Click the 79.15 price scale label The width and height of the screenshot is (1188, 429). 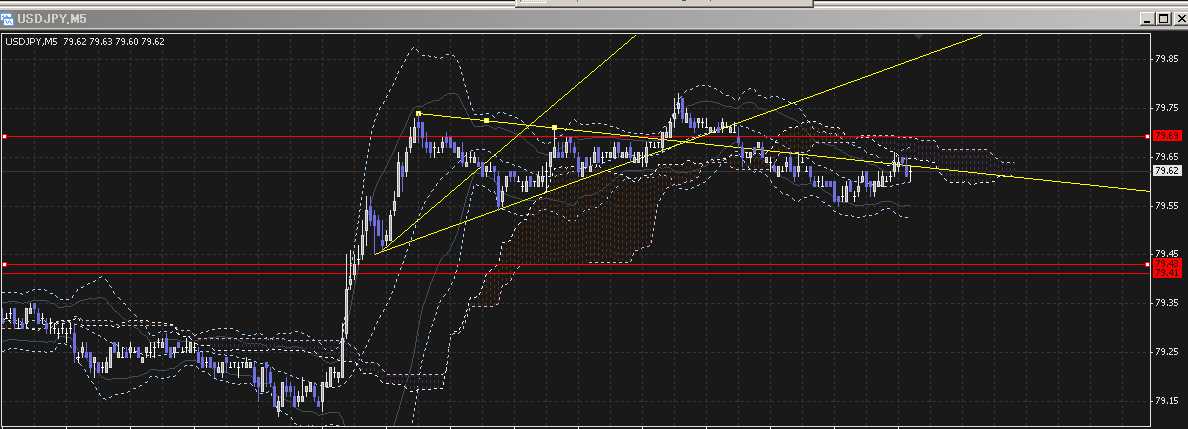(1164, 400)
